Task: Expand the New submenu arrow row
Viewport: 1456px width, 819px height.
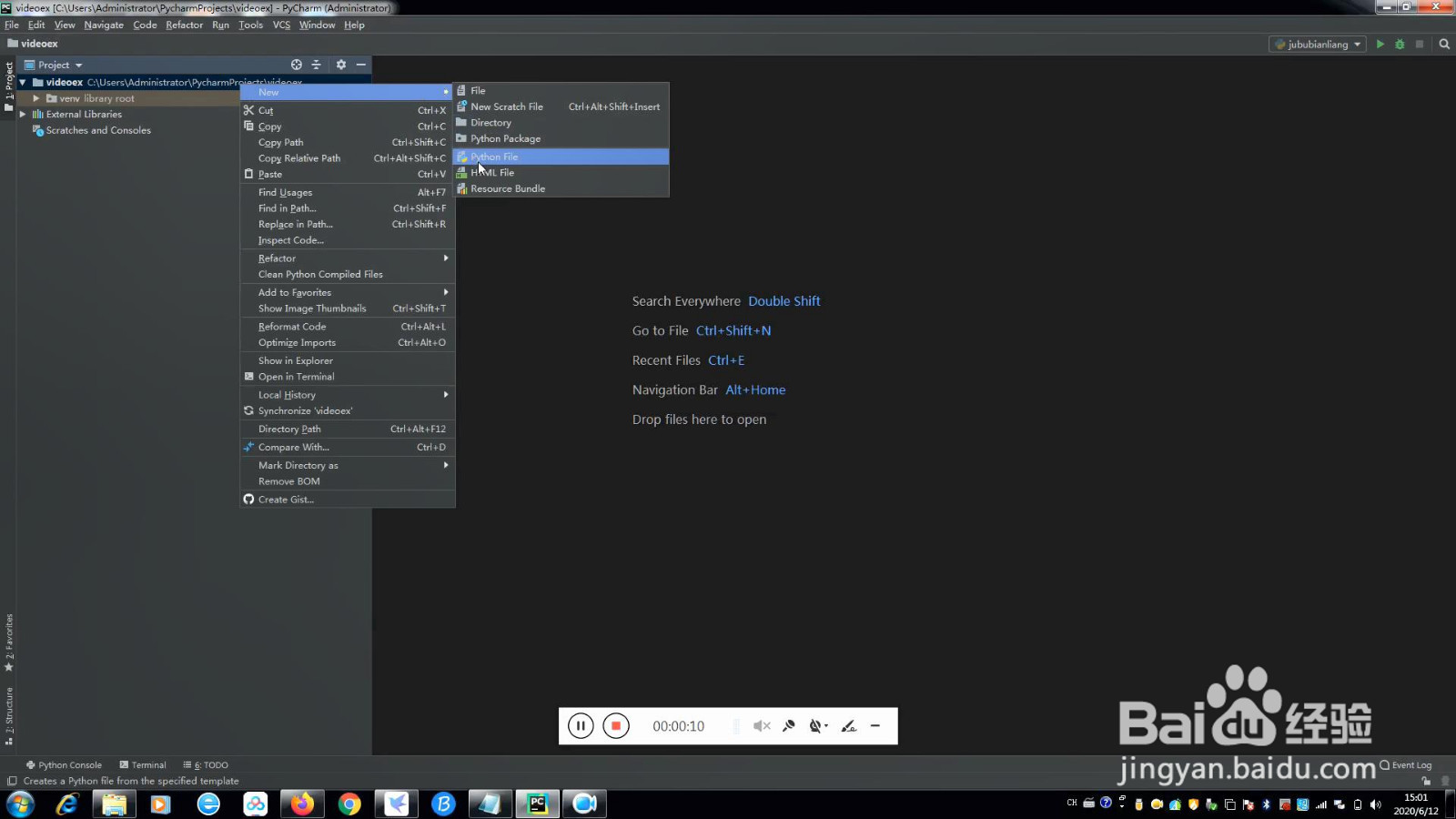Action: pos(348,92)
